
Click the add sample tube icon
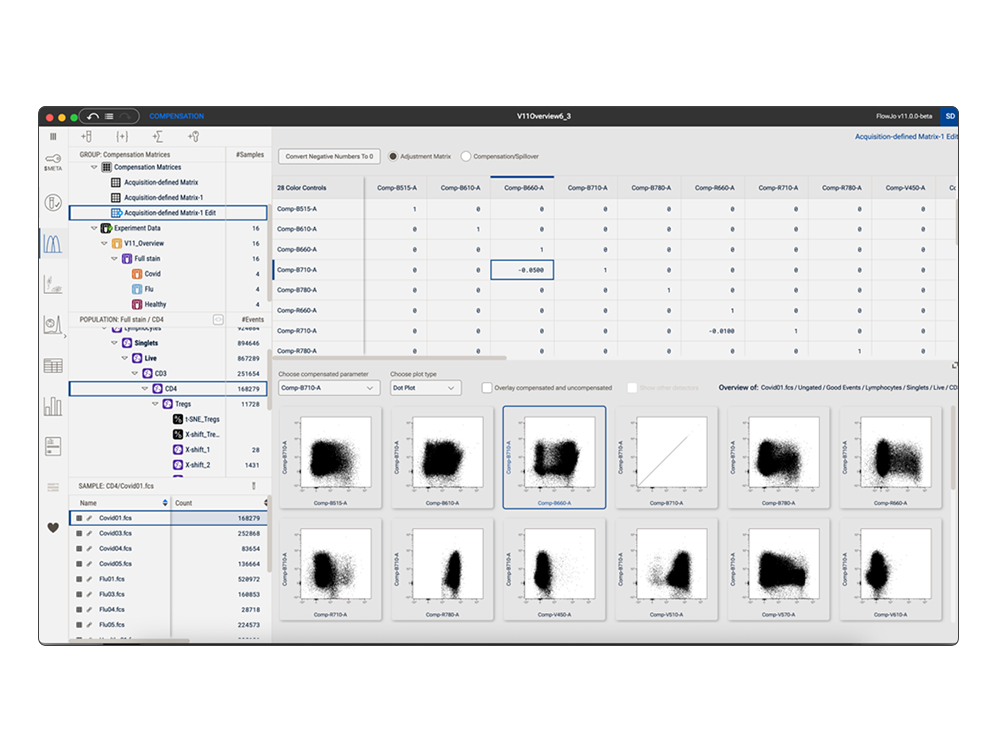[87, 136]
